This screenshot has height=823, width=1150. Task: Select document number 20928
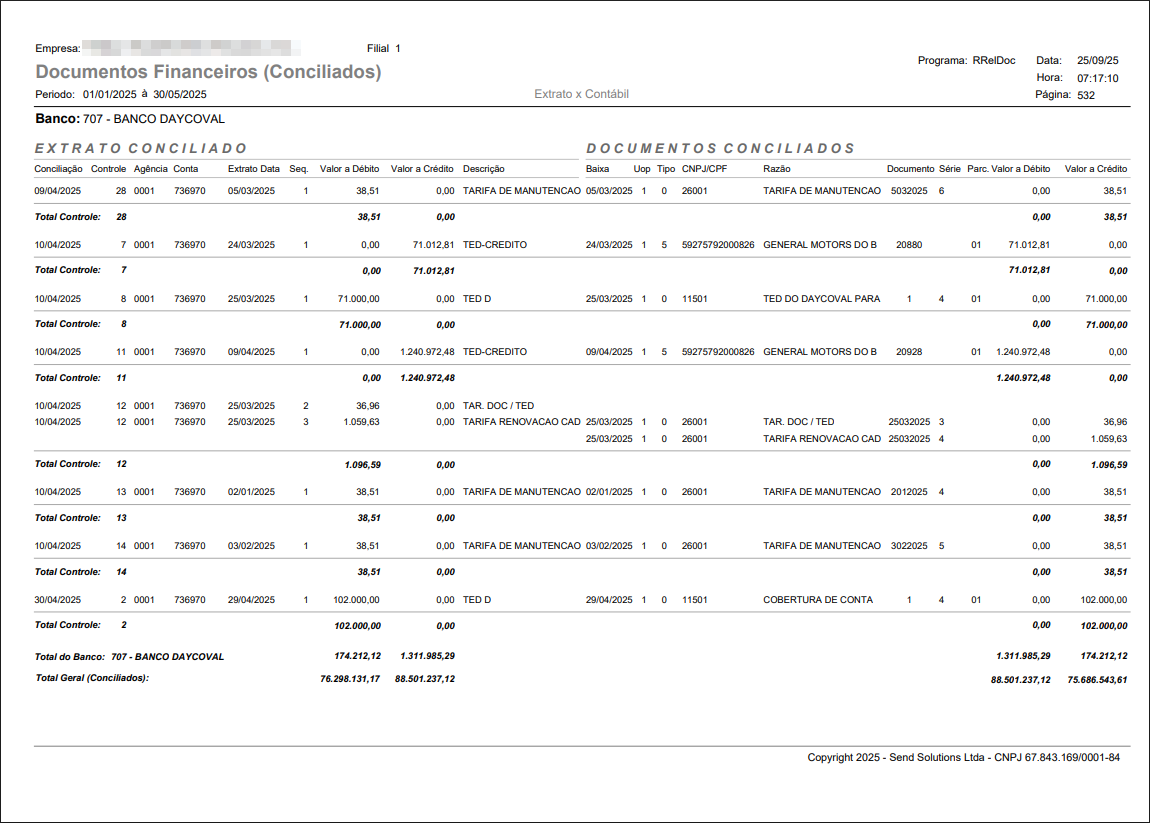pos(909,352)
